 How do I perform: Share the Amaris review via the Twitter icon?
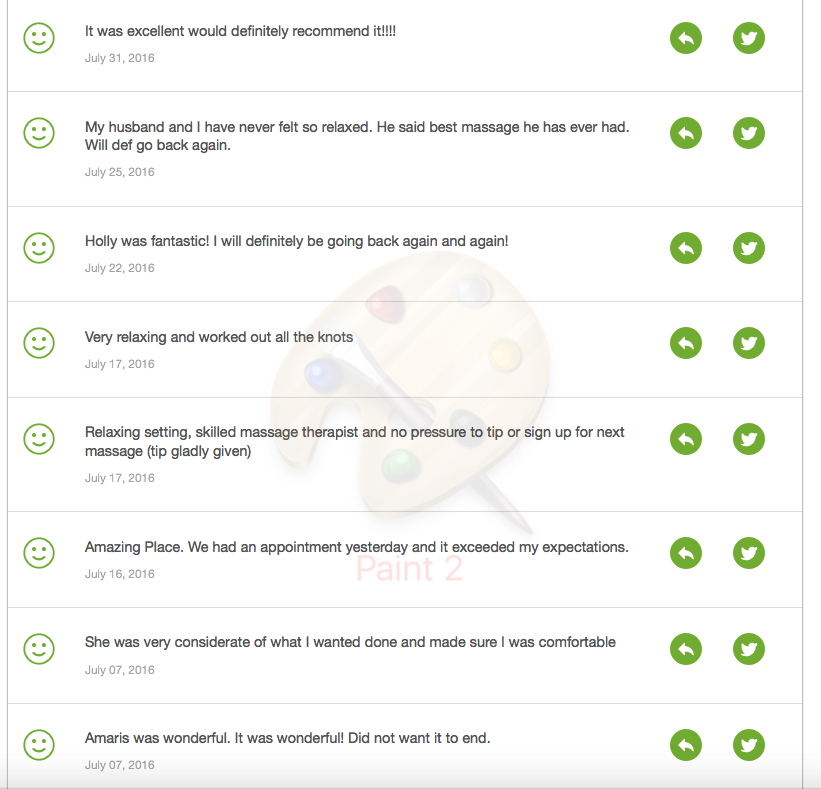point(748,744)
